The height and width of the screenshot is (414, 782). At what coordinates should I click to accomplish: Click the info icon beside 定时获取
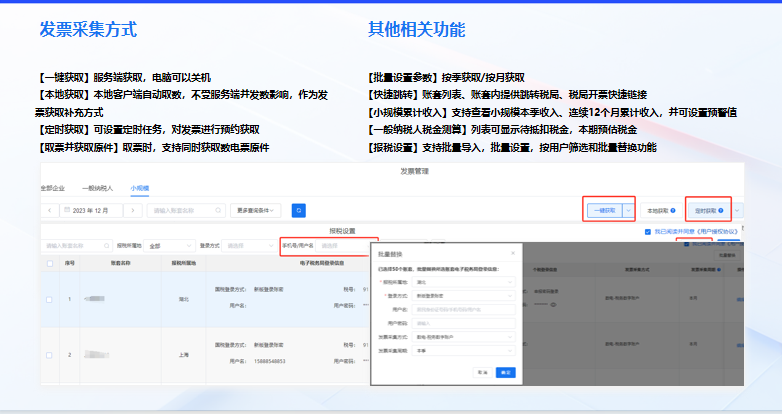pyautogui.click(x=723, y=211)
